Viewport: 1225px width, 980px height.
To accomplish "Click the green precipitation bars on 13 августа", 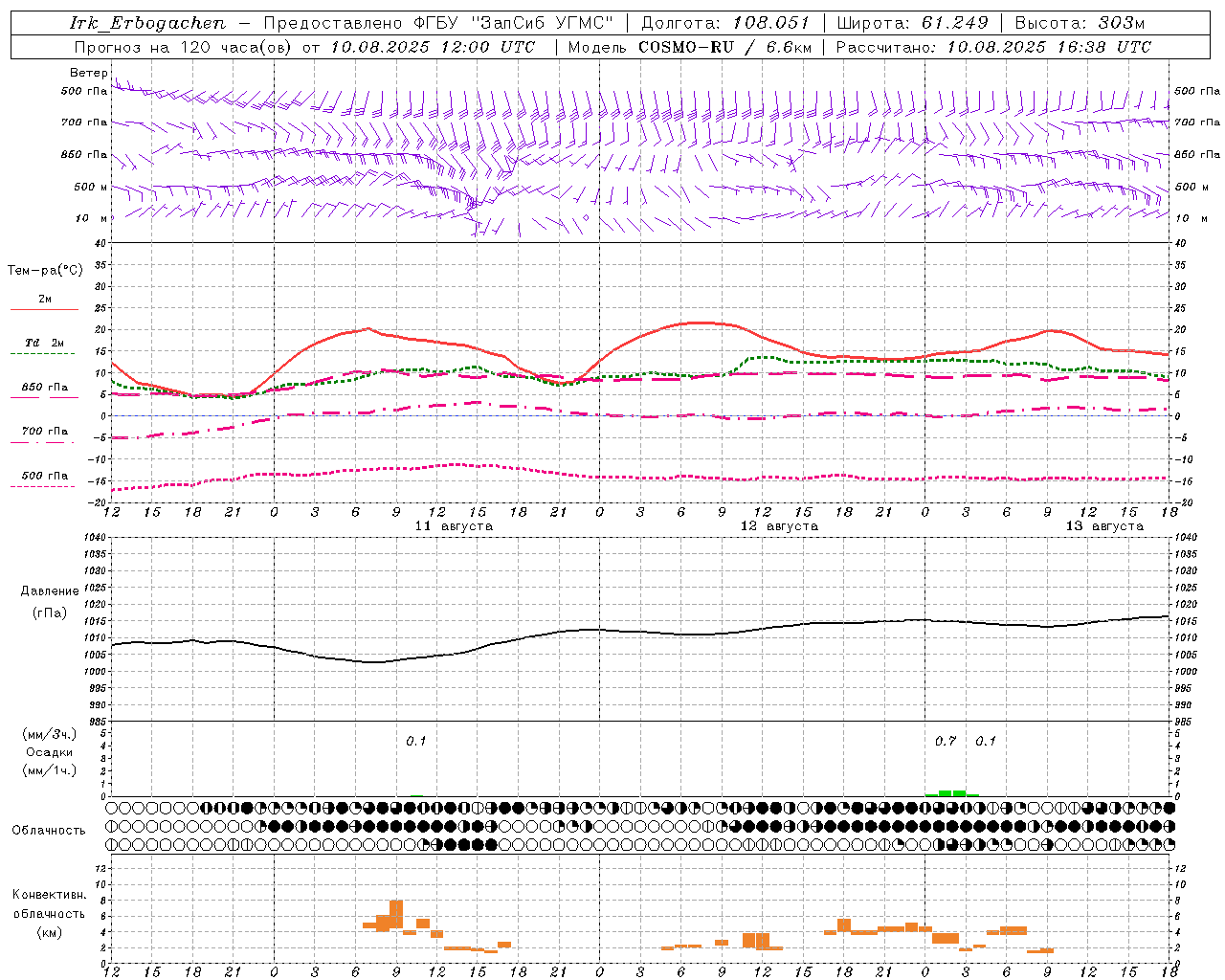I will point(952,792).
